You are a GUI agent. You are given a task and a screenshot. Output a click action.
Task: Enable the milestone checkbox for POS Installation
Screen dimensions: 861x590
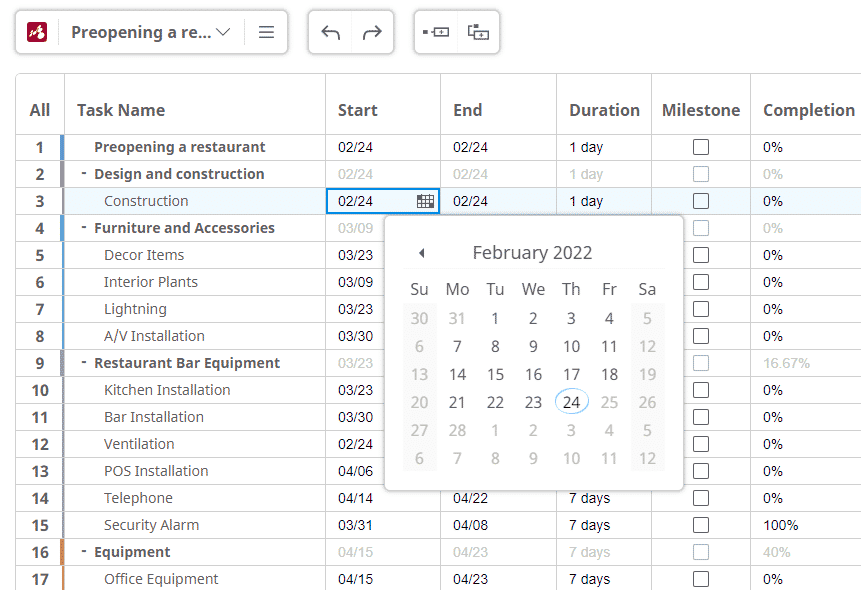point(701,470)
